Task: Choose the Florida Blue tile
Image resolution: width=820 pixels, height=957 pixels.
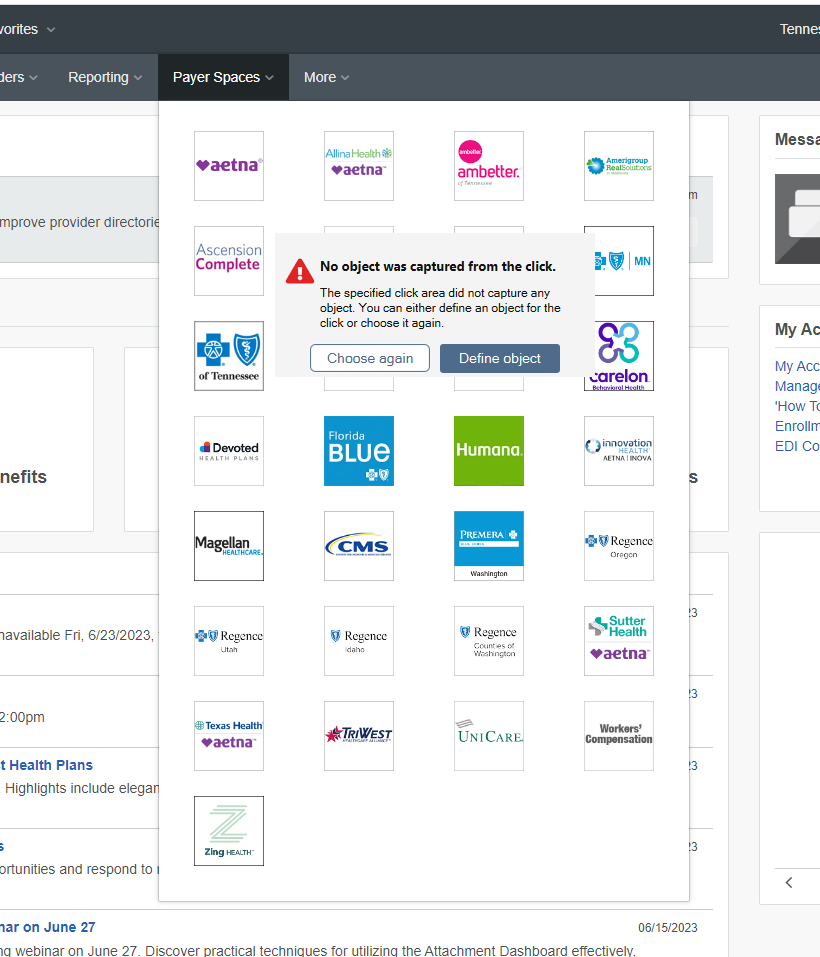Action: (359, 451)
